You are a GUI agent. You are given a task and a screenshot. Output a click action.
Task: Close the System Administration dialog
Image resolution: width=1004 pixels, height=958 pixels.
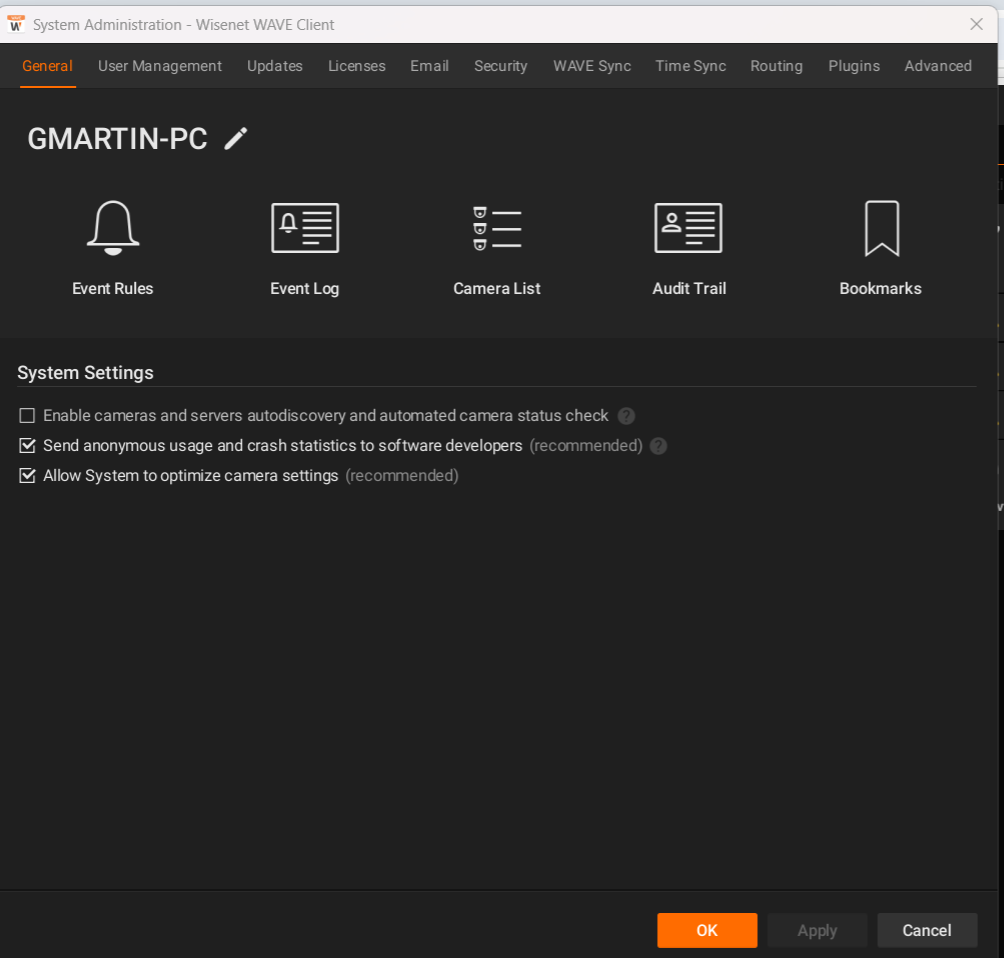976,24
